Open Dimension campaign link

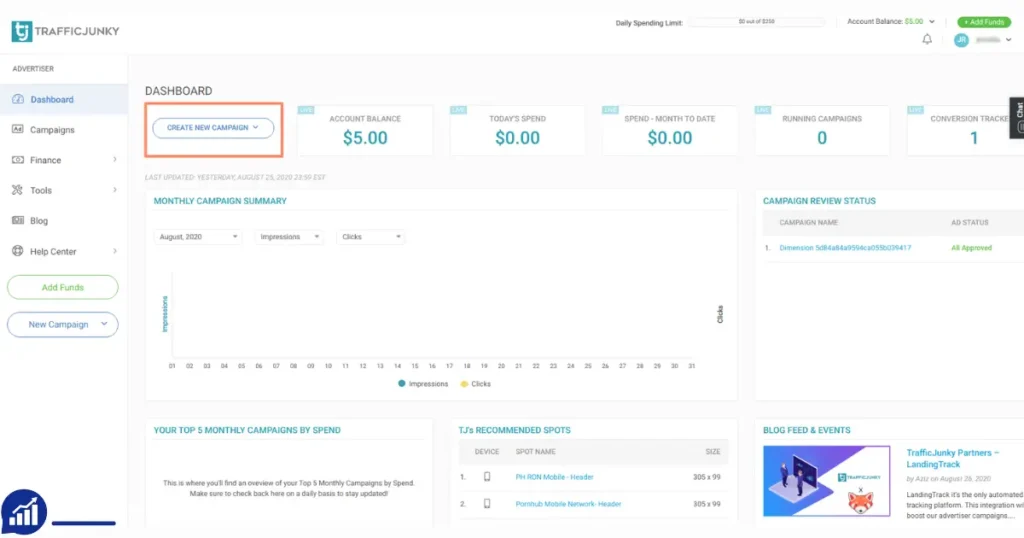point(845,248)
